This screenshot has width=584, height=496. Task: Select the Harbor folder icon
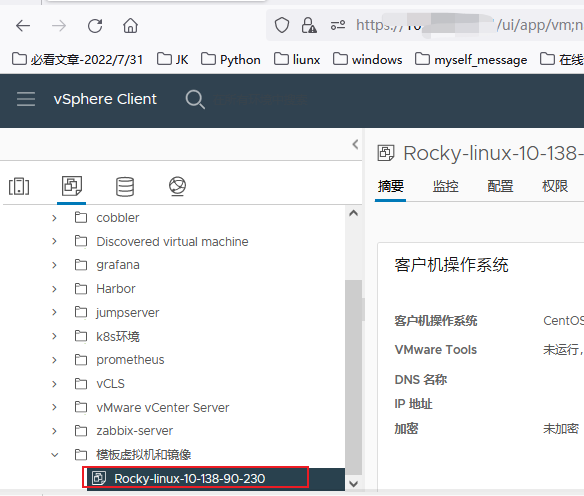coord(81,289)
